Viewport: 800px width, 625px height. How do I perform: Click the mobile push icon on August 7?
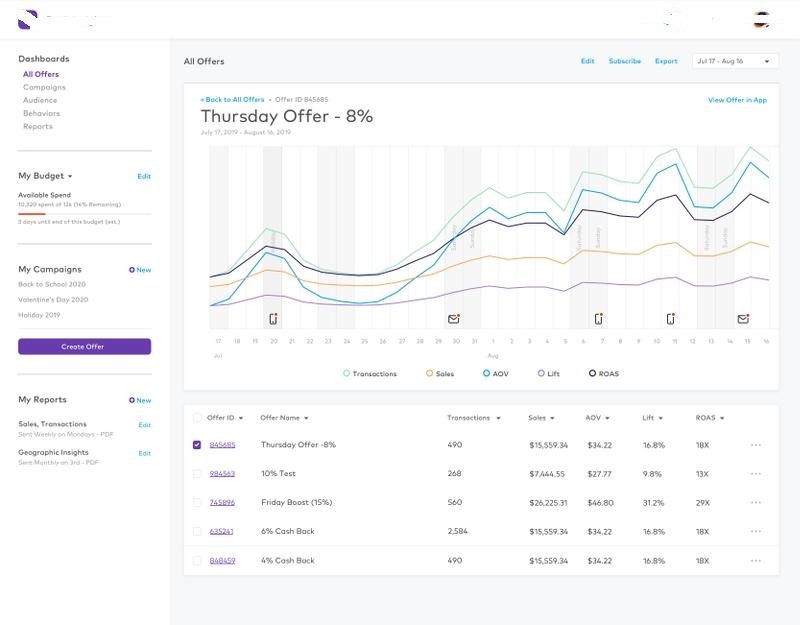point(599,319)
